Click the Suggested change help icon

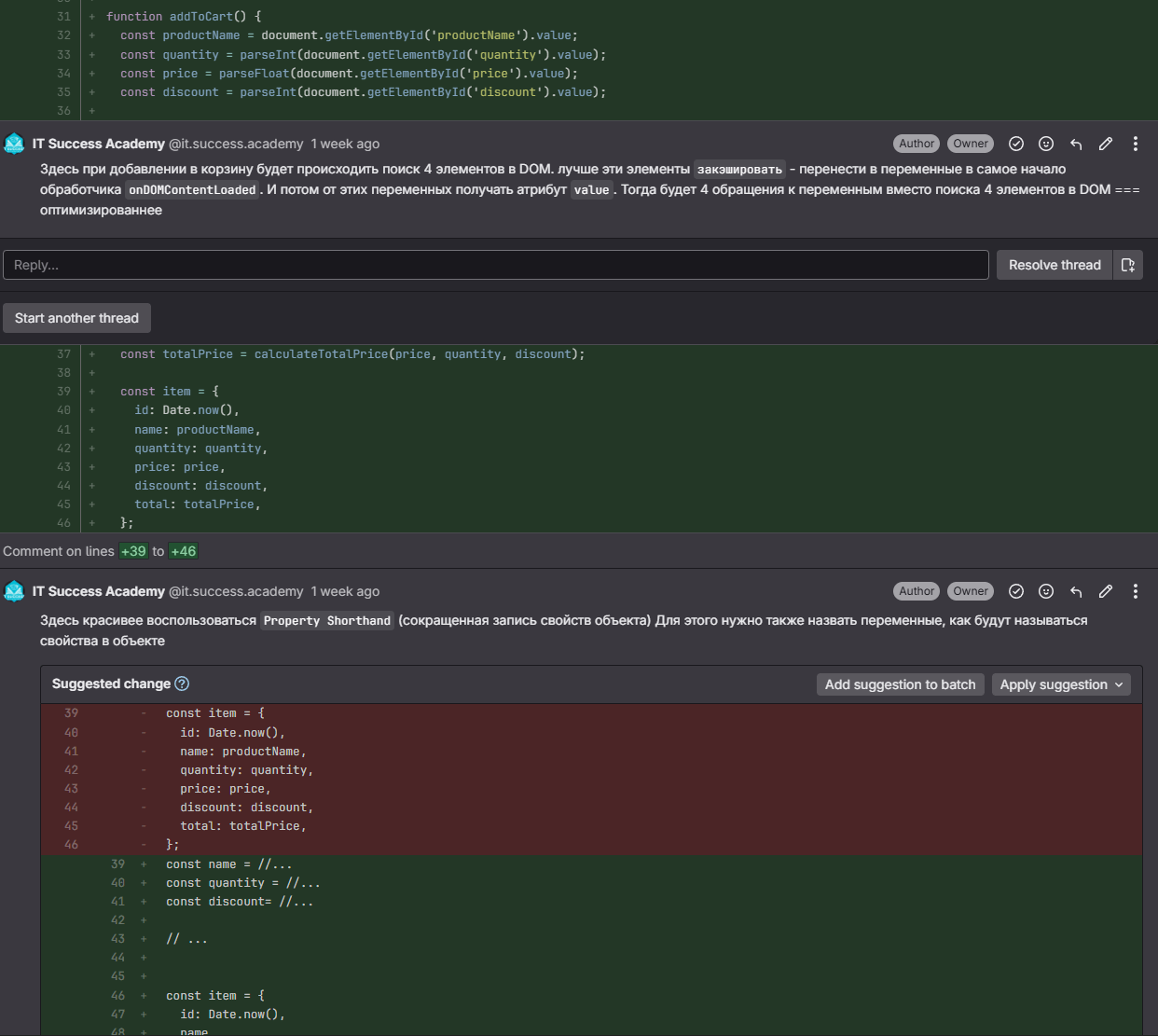click(183, 684)
